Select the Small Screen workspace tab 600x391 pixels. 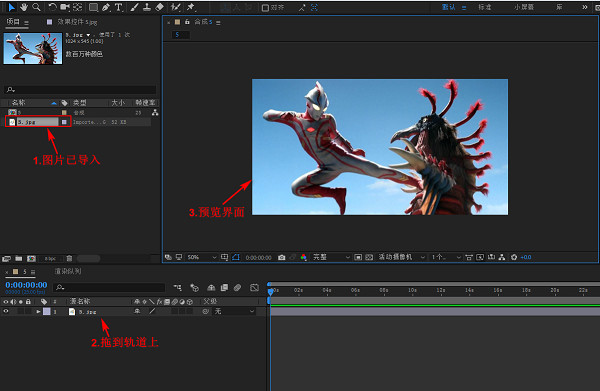pyautogui.click(x=524, y=7)
